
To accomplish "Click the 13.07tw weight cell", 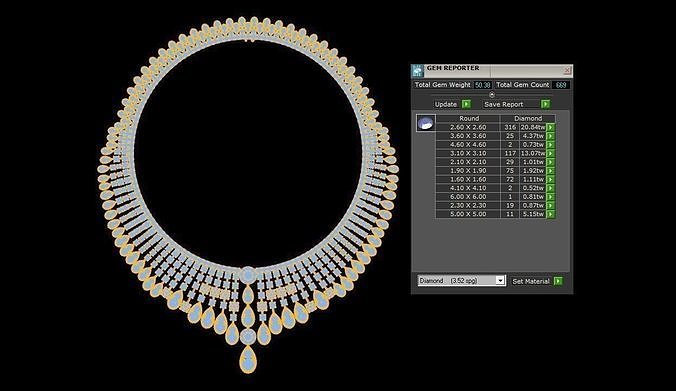I will click(x=533, y=153).
